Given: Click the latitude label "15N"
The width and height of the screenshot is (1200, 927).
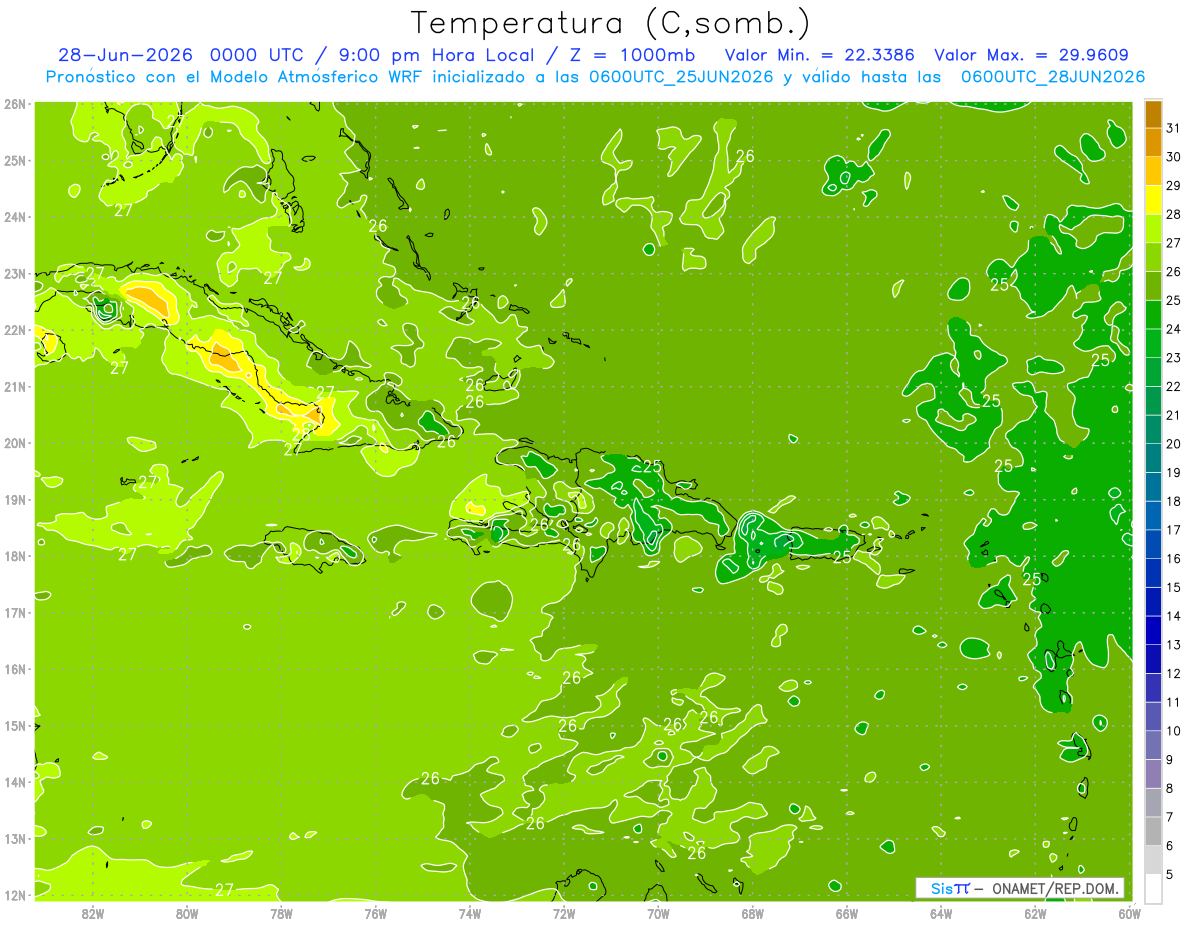Looking at the screenshot, I should pyautogui.click(x=15, y=725).
